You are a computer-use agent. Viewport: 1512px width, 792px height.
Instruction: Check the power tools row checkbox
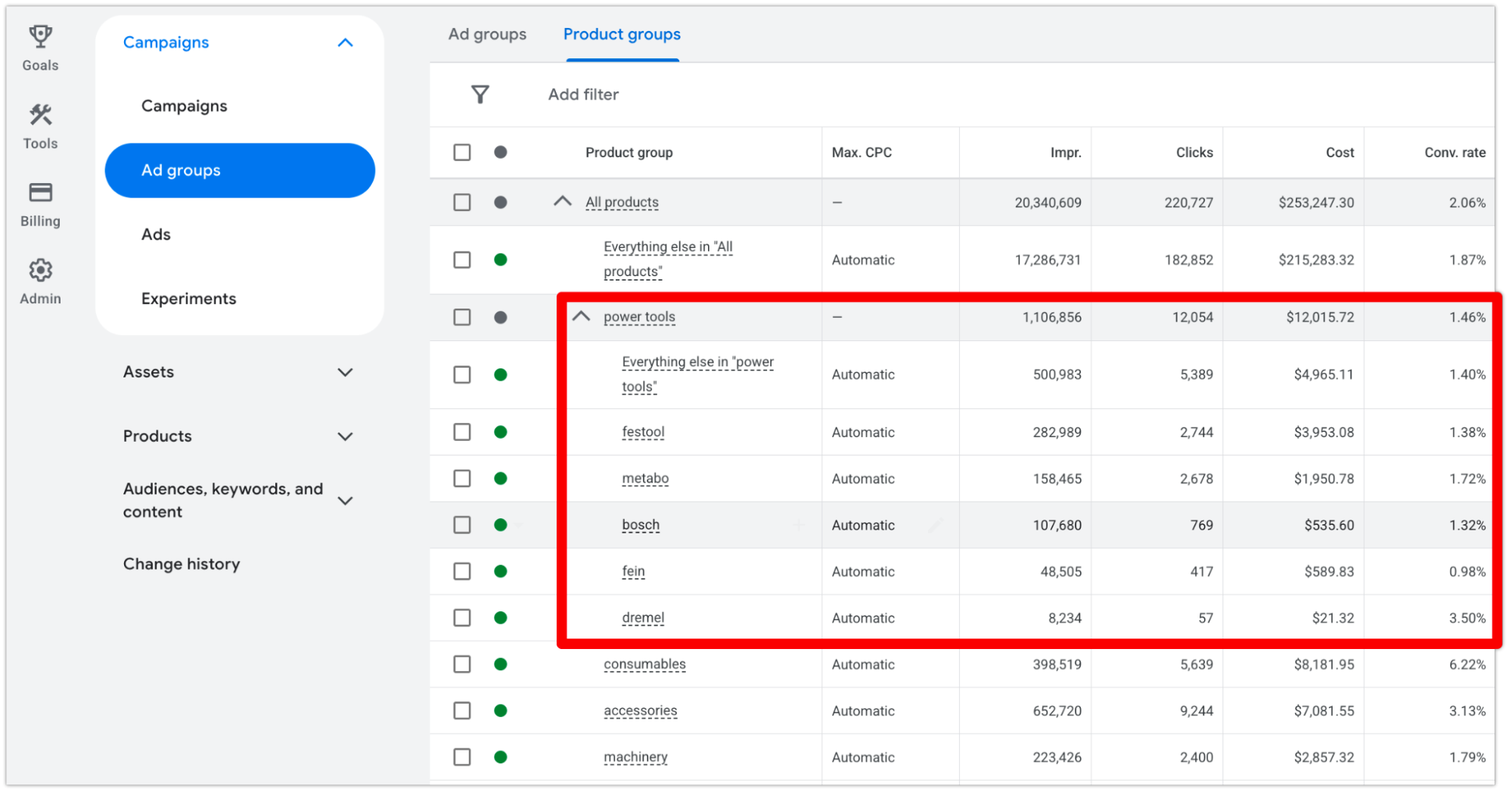tap(462, 317)
